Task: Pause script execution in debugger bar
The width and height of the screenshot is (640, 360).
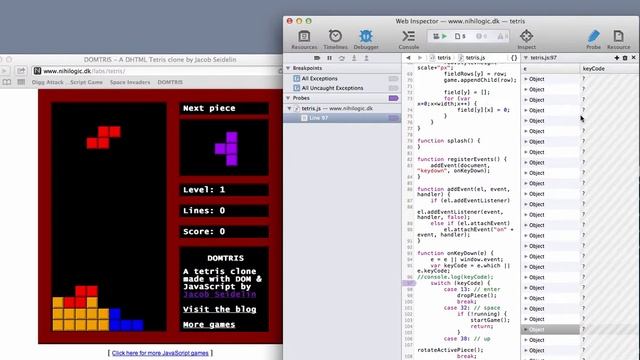Action: (329, 58)
